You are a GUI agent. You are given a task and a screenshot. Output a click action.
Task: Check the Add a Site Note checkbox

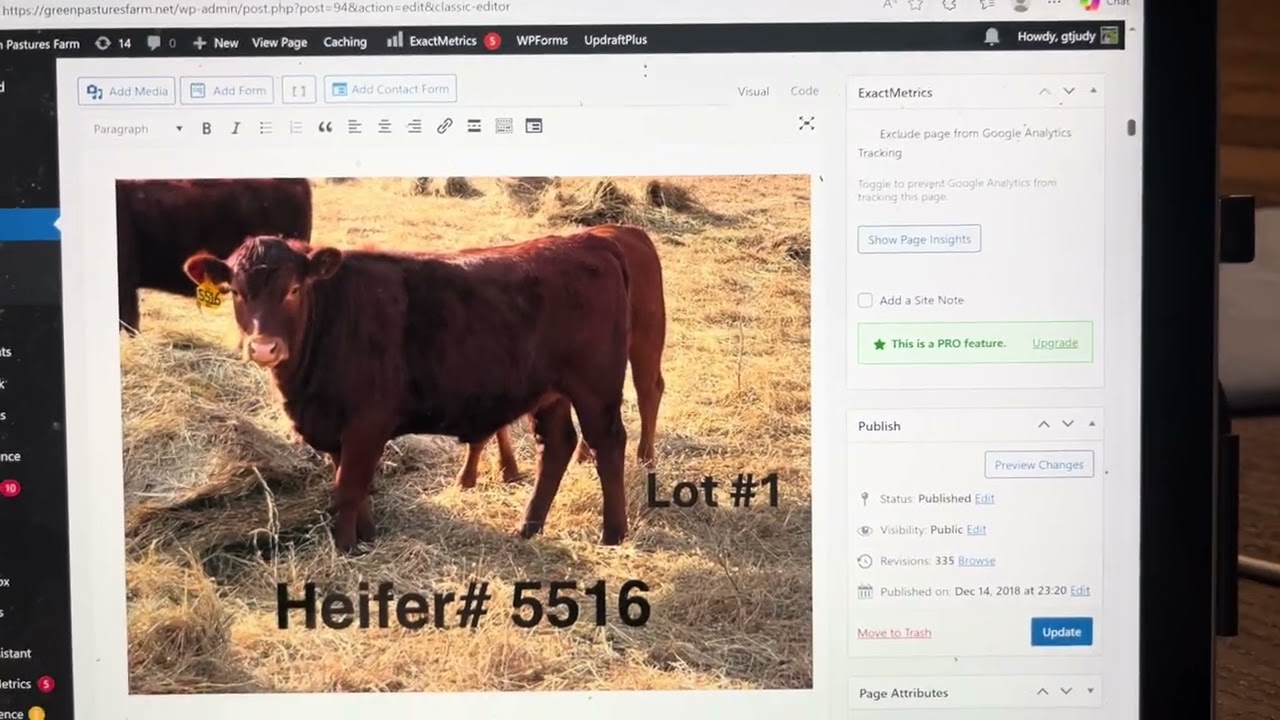(x=865, y=300)
